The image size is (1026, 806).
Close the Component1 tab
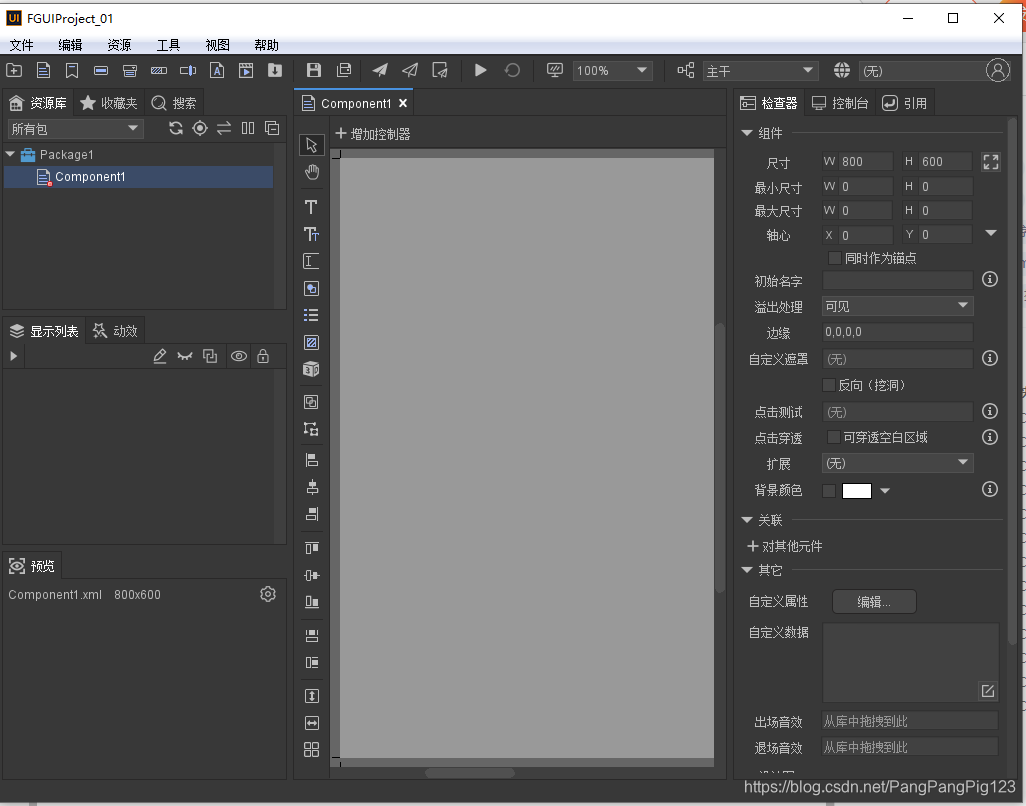[x=403, y=103]
